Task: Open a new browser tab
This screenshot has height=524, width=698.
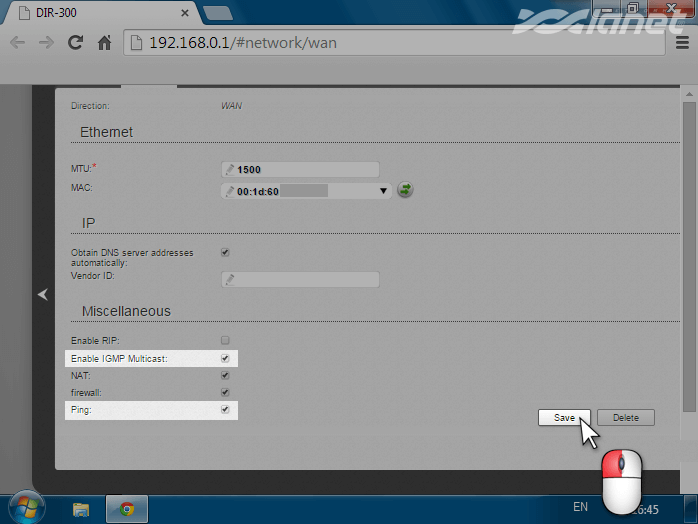Action: [x=217, y=13]
